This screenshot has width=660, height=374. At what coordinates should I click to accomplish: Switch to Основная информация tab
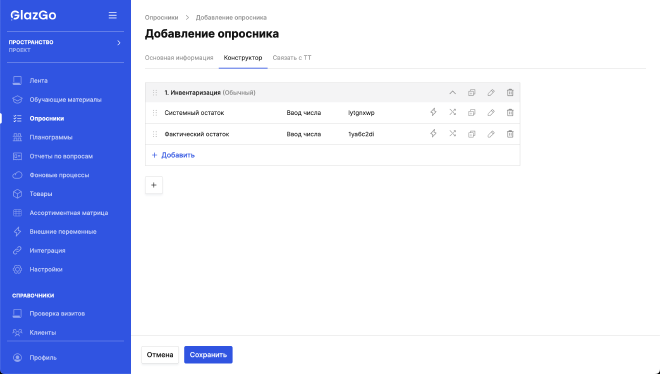[x=179, y=58]
